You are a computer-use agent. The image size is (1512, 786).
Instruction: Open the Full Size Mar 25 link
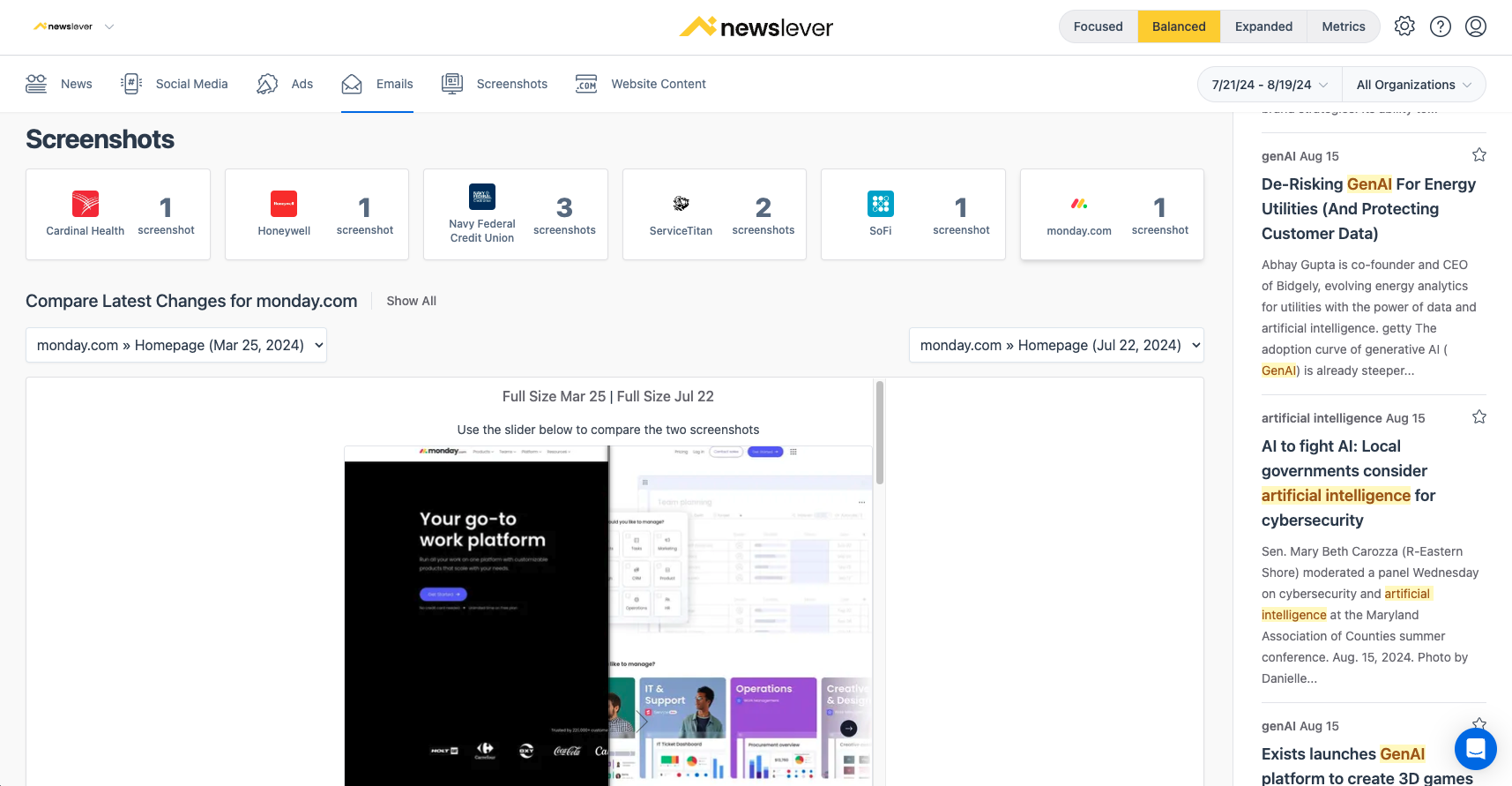click(554, 396)
